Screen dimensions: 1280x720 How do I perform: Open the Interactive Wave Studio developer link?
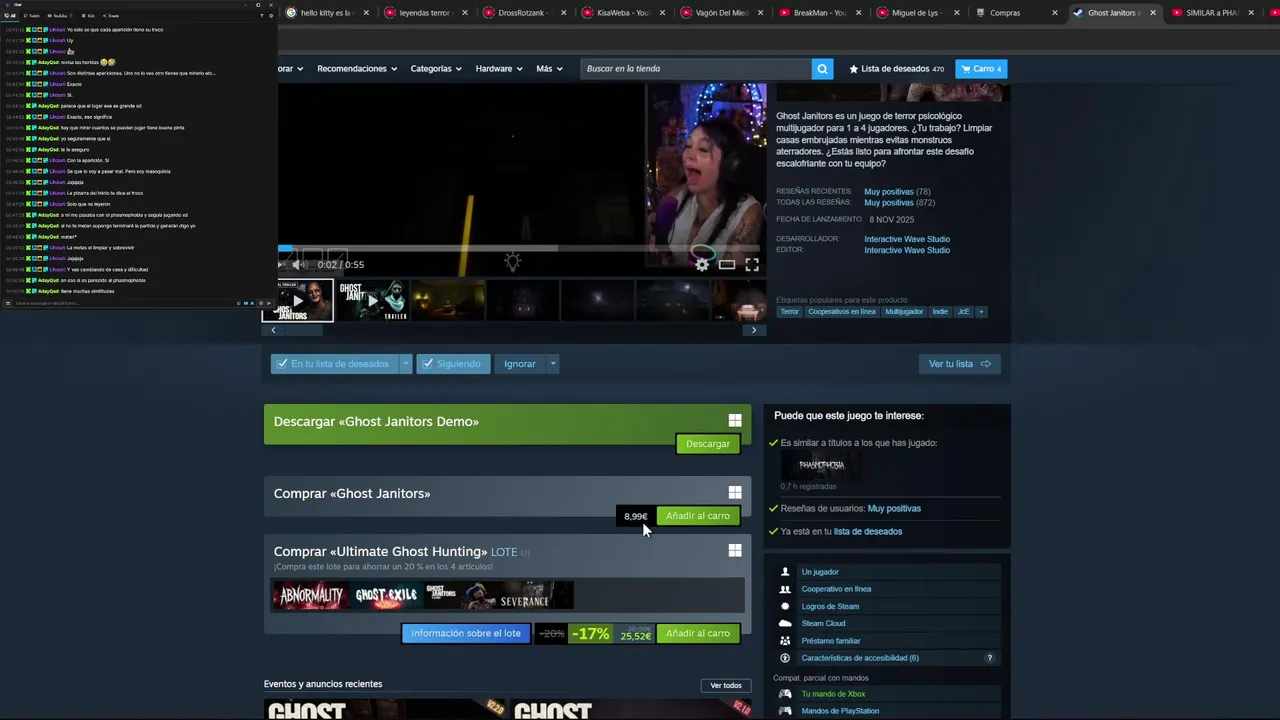907,239
